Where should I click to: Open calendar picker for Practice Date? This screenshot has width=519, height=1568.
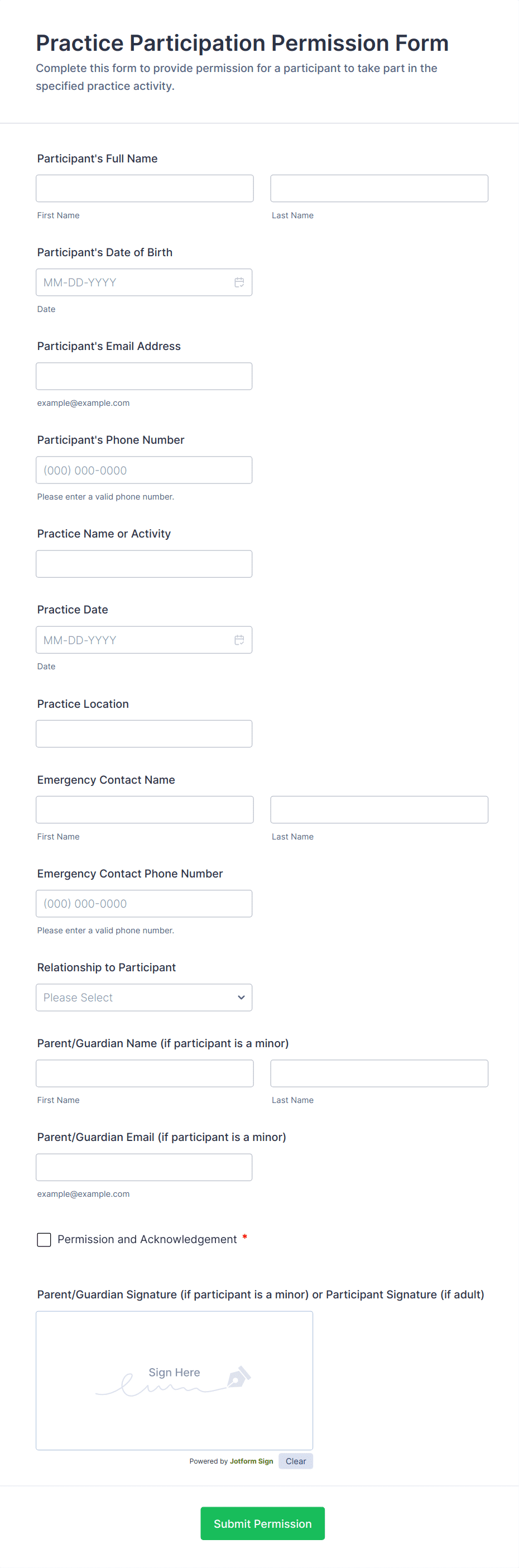[x=239, y=640]
